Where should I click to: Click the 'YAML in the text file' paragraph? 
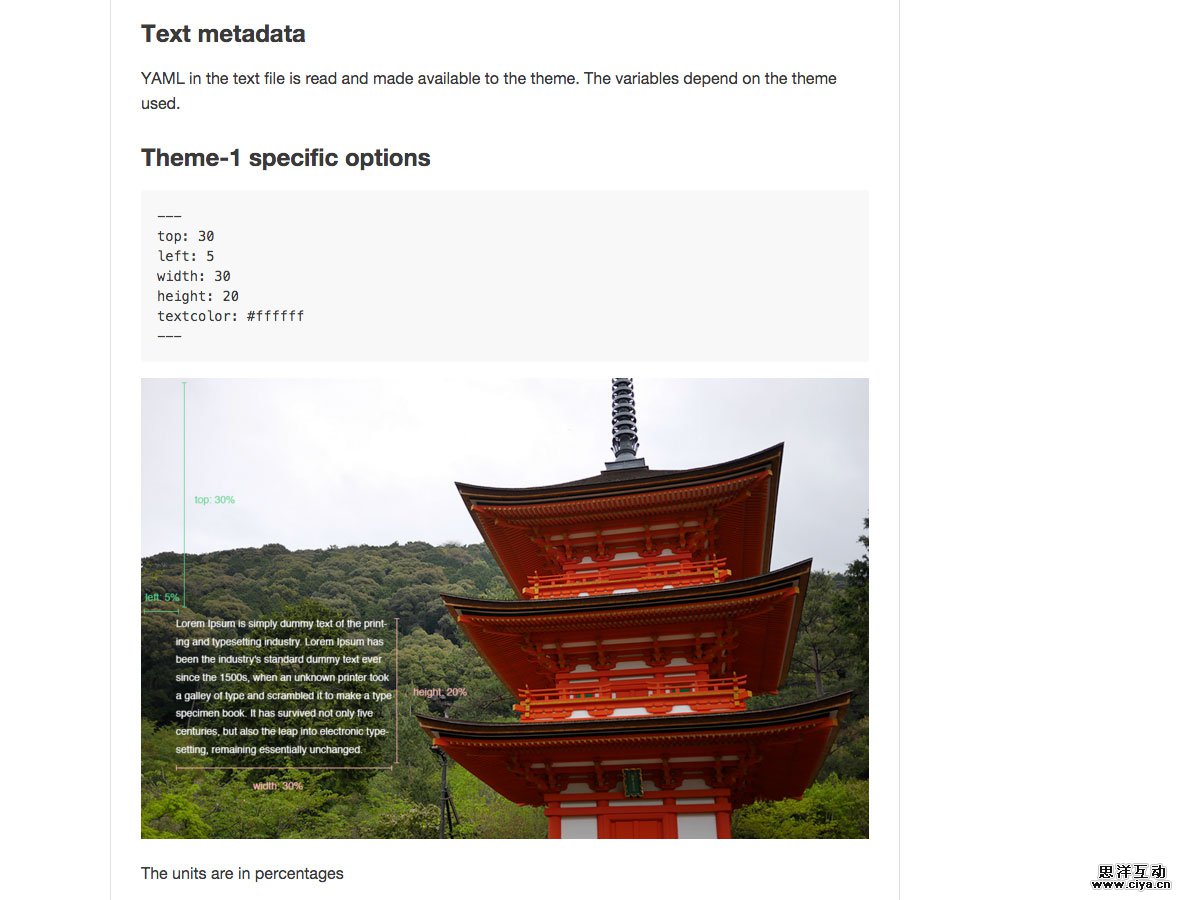pyautogui.click(x=489, y=90)
